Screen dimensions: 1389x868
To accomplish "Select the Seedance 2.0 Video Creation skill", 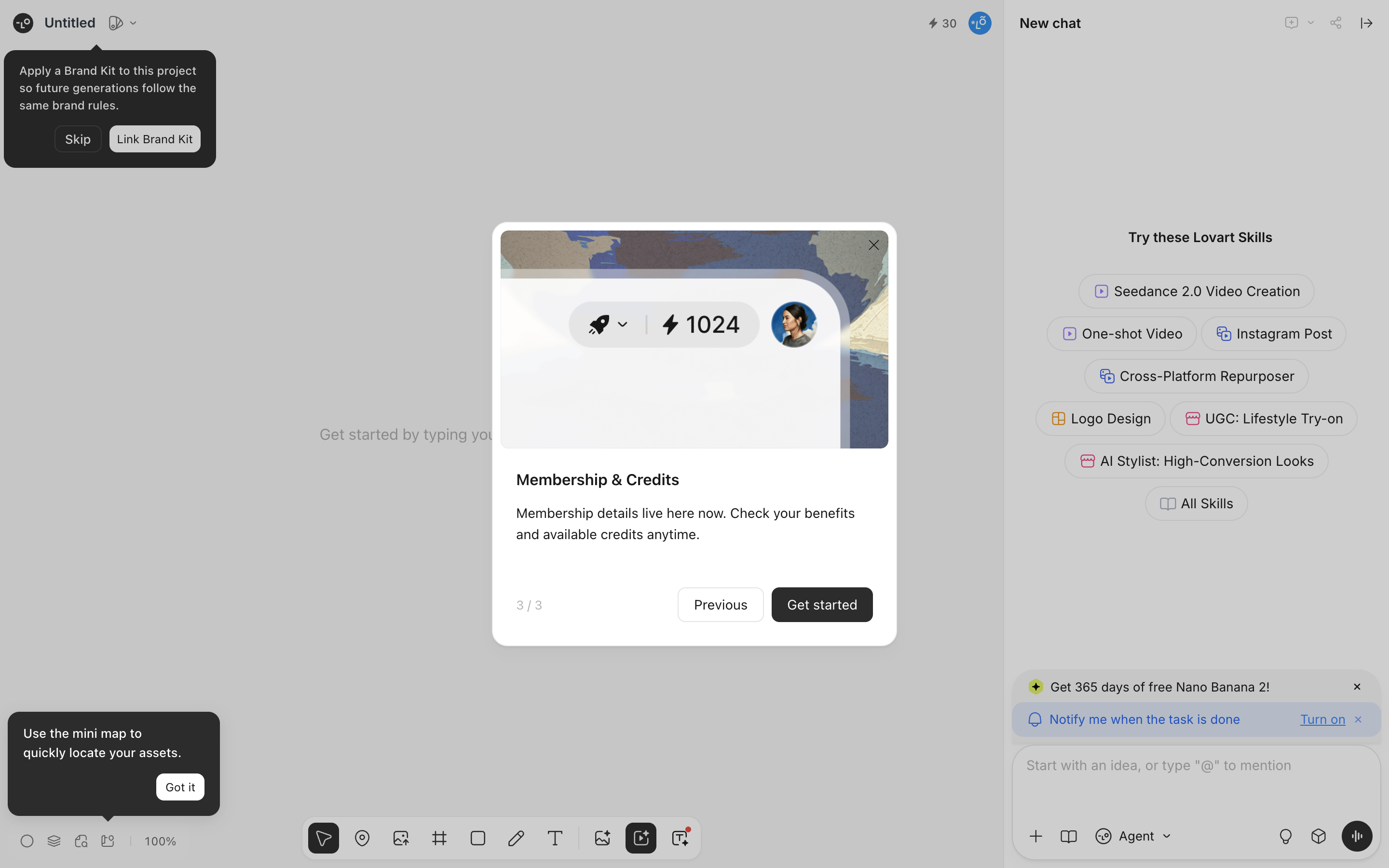I will 1197,291.
